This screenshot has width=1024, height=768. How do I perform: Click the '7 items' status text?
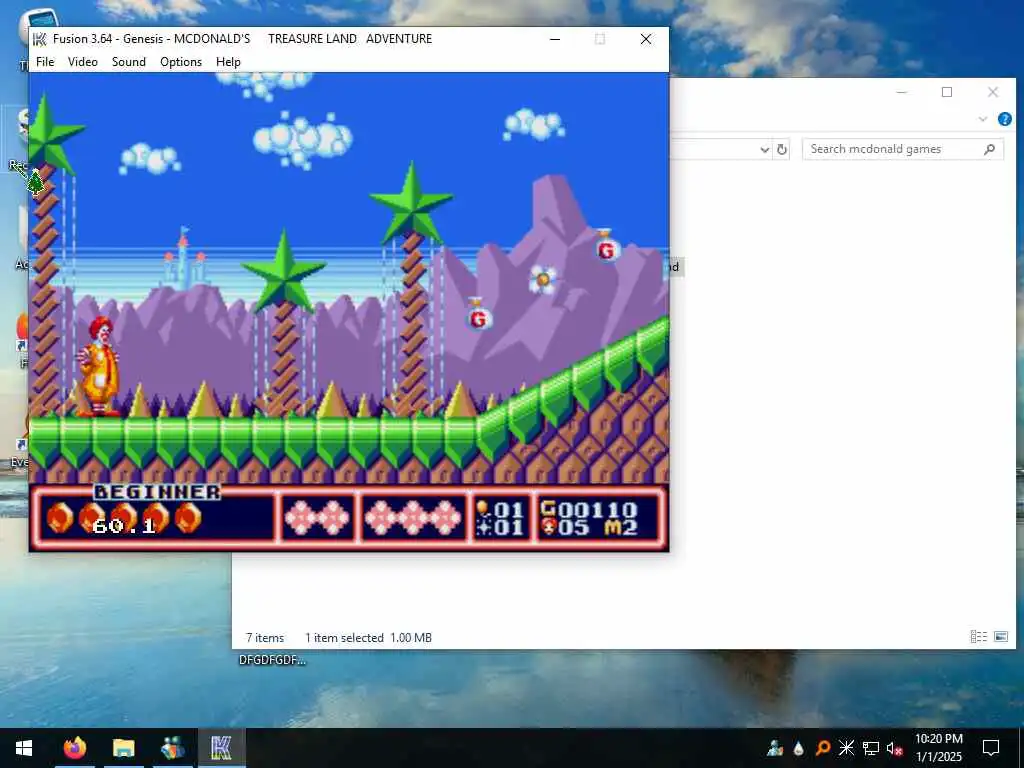coord(264,638)
